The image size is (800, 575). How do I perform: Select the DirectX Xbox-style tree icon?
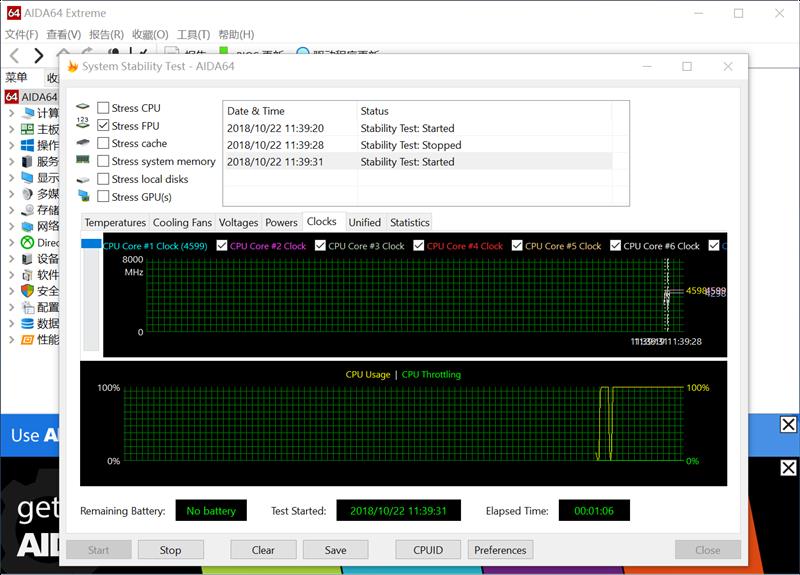tap(28, 242)
